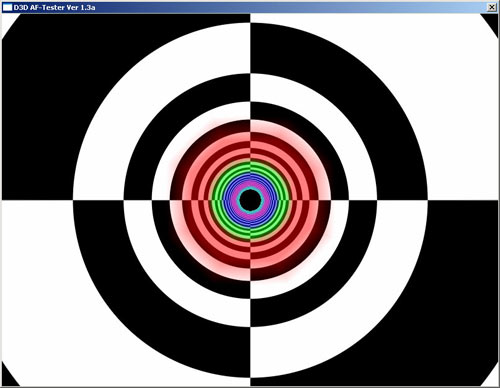Click the magenta ring band near the center
This screenshot has height=388, width=500.
tap(250, 183)
